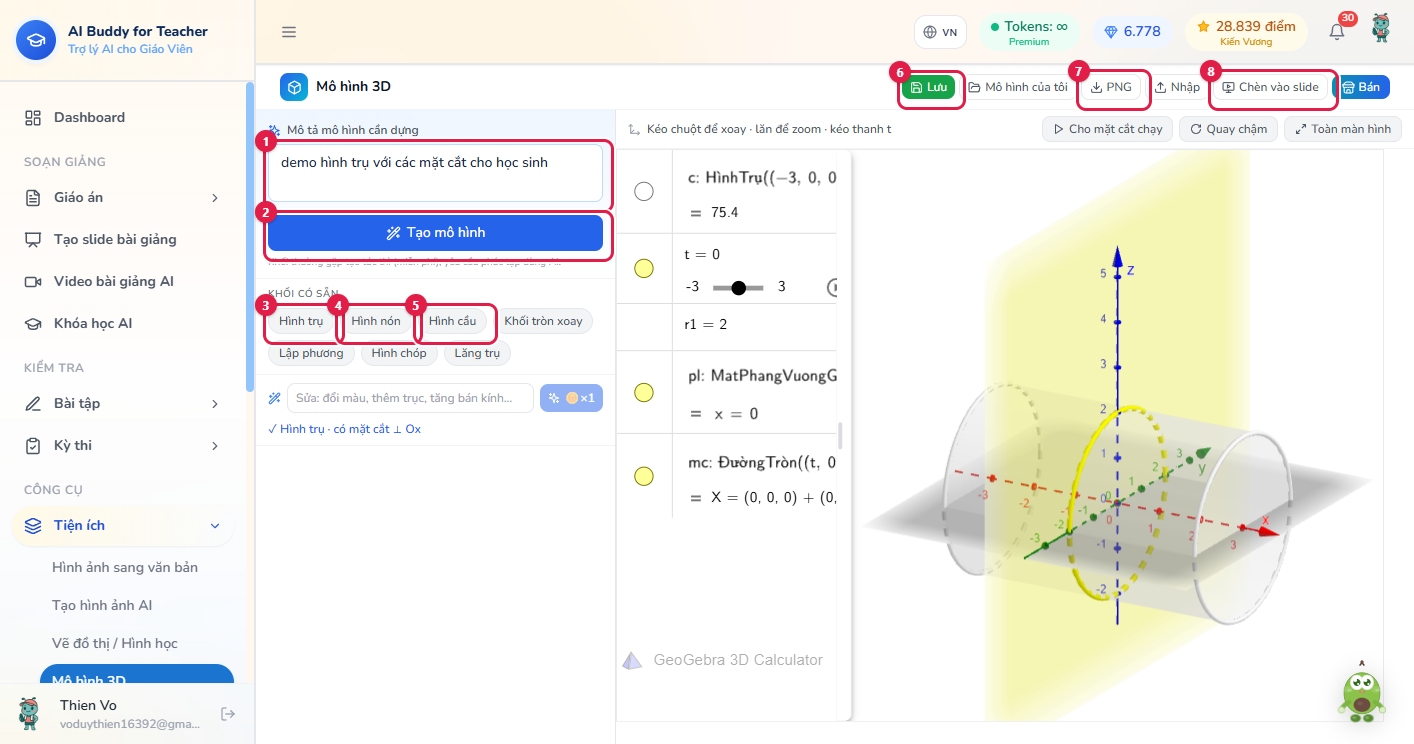Click the Tokens Premium badge
The image size is (1414, 744).
pos(1028,32)
